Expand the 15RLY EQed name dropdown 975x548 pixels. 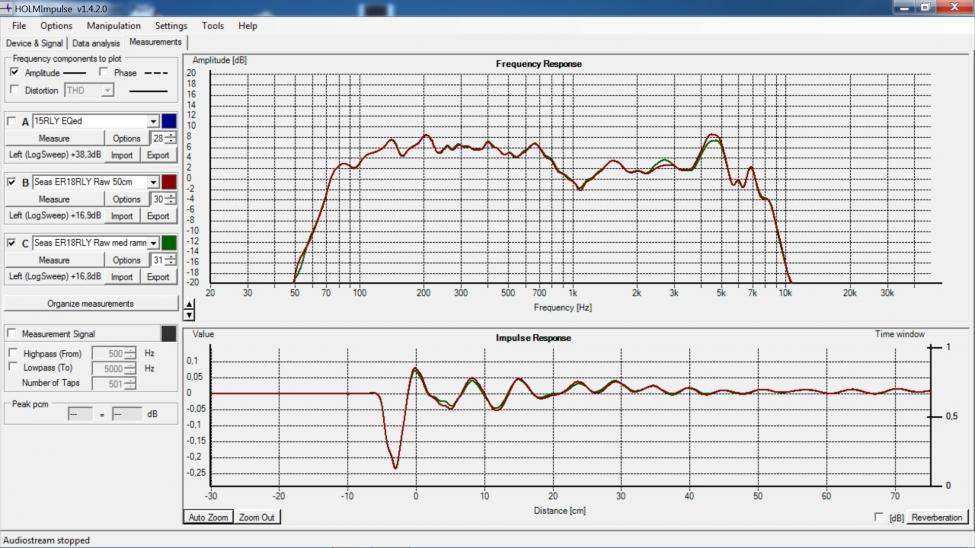coord(153,121)
